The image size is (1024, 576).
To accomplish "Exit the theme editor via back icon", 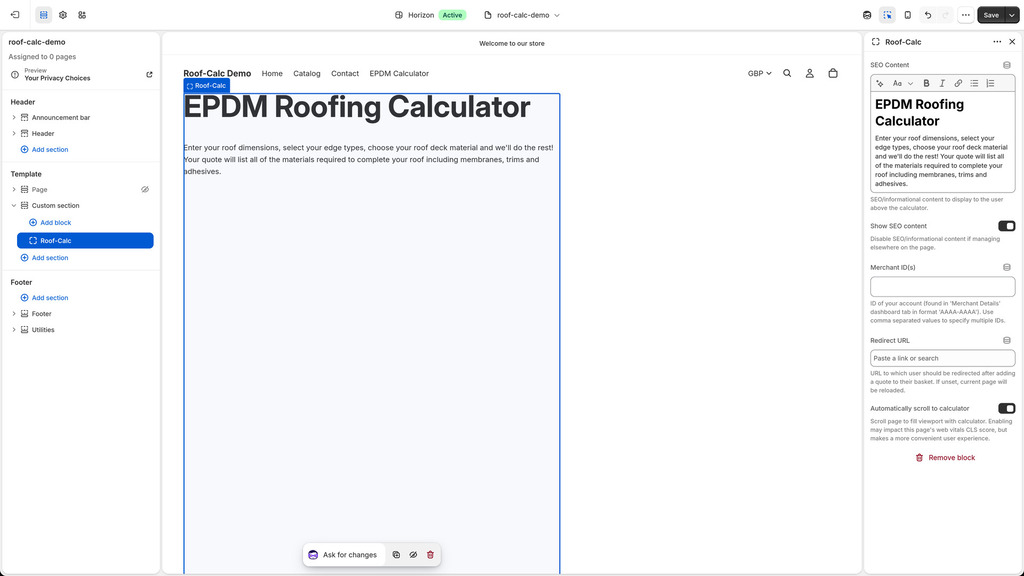I will click(x=15, y=15).
